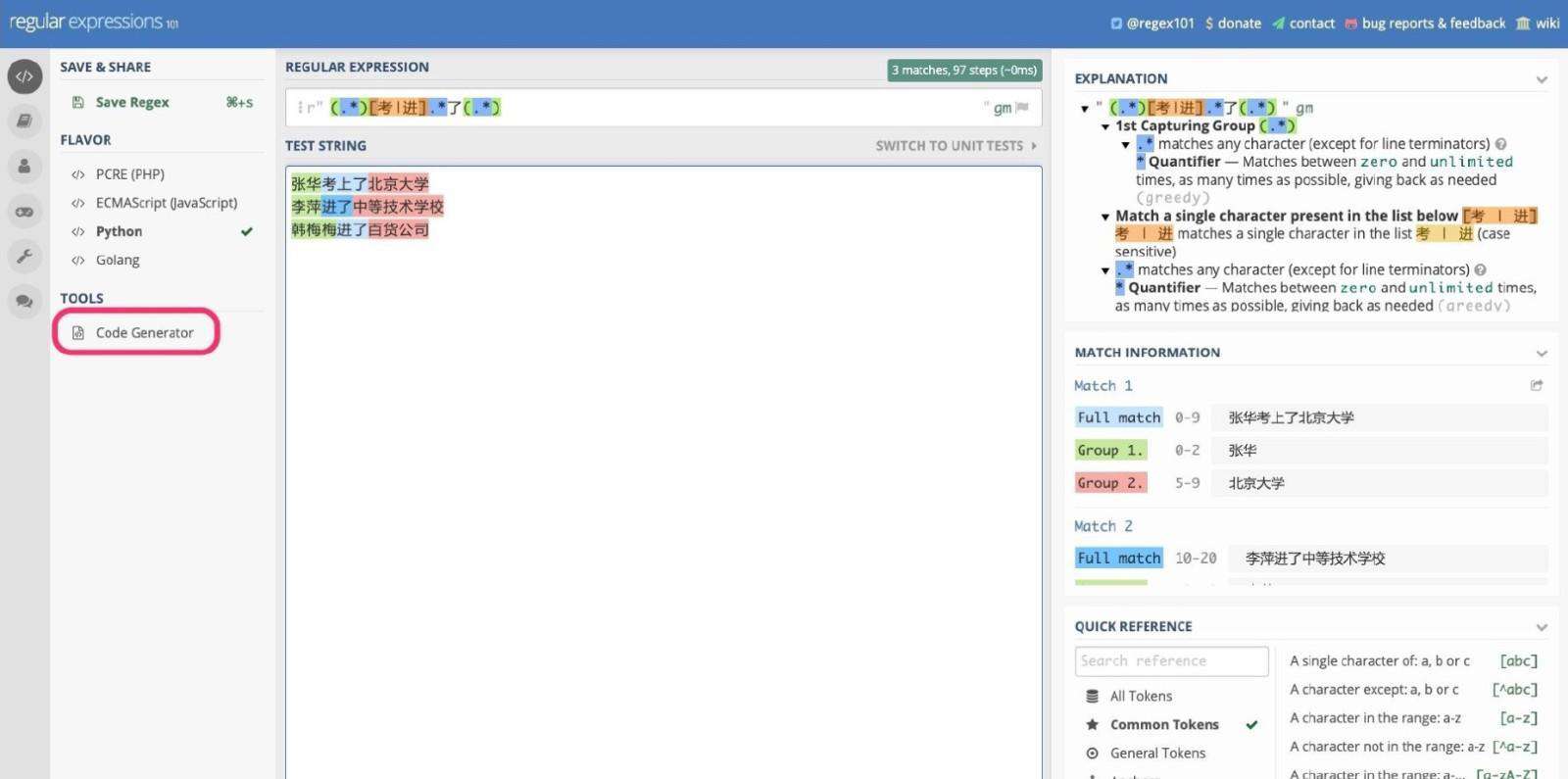Click the regex flags flag icon
Screen dimensions: 1568x779
pos(1023,108)
